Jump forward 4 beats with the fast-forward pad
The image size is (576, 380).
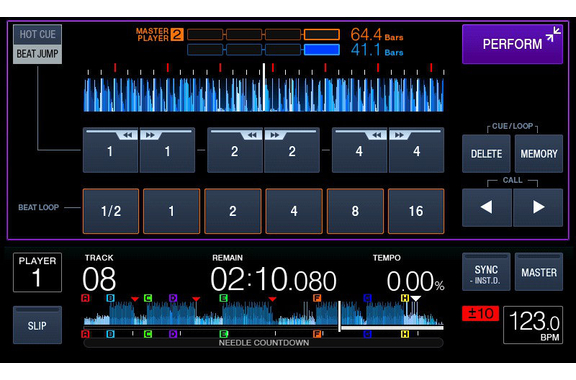point(416,150)
